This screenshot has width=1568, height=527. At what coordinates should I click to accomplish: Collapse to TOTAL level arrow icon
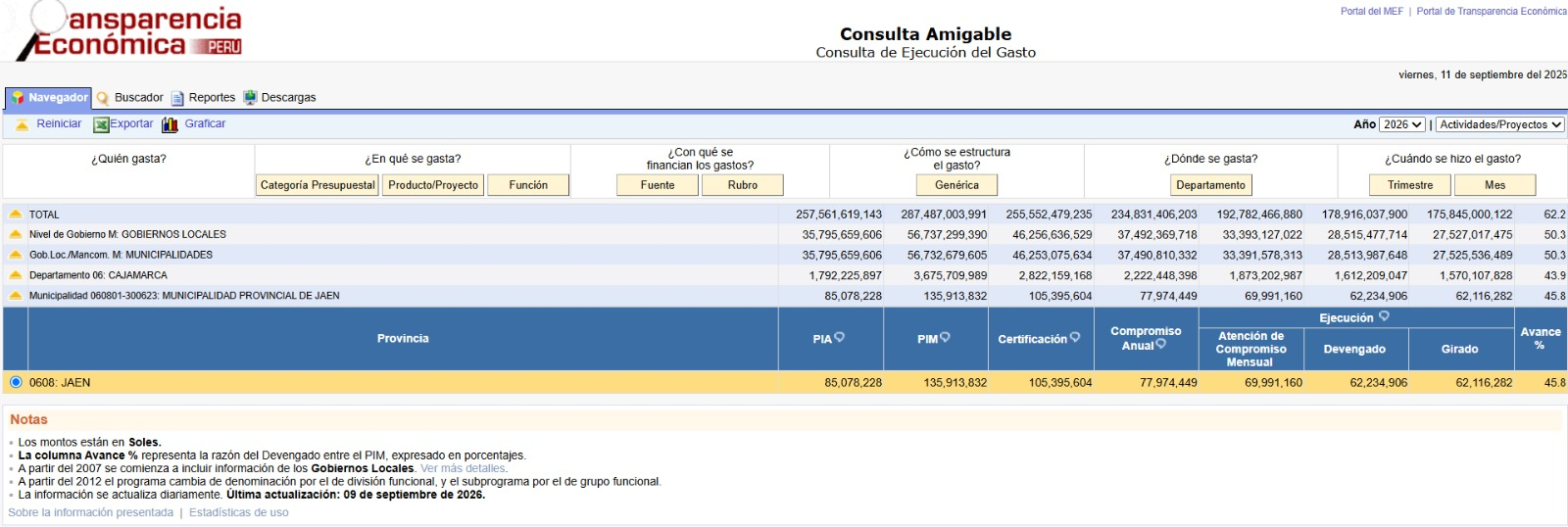(15, 214)
